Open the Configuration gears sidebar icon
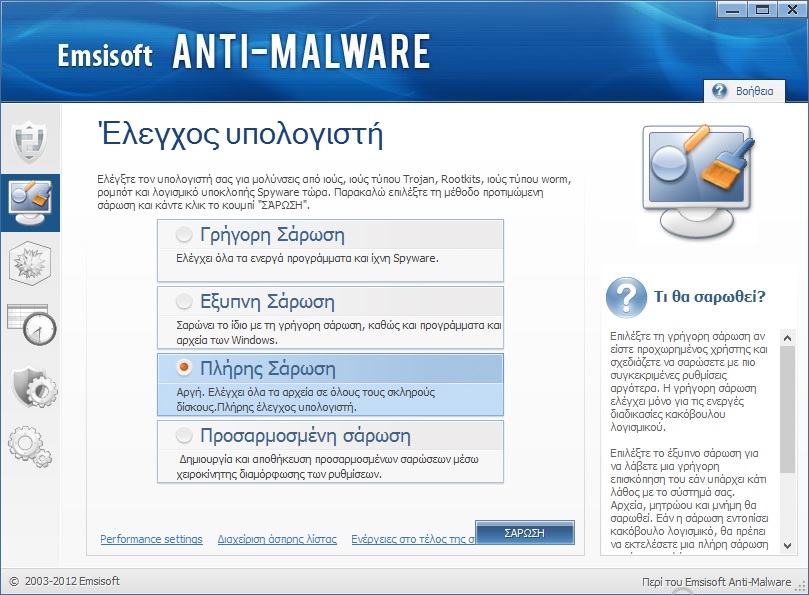Viewport: 809px width, 595px height. pyautogui.click(x=30, y=447)
